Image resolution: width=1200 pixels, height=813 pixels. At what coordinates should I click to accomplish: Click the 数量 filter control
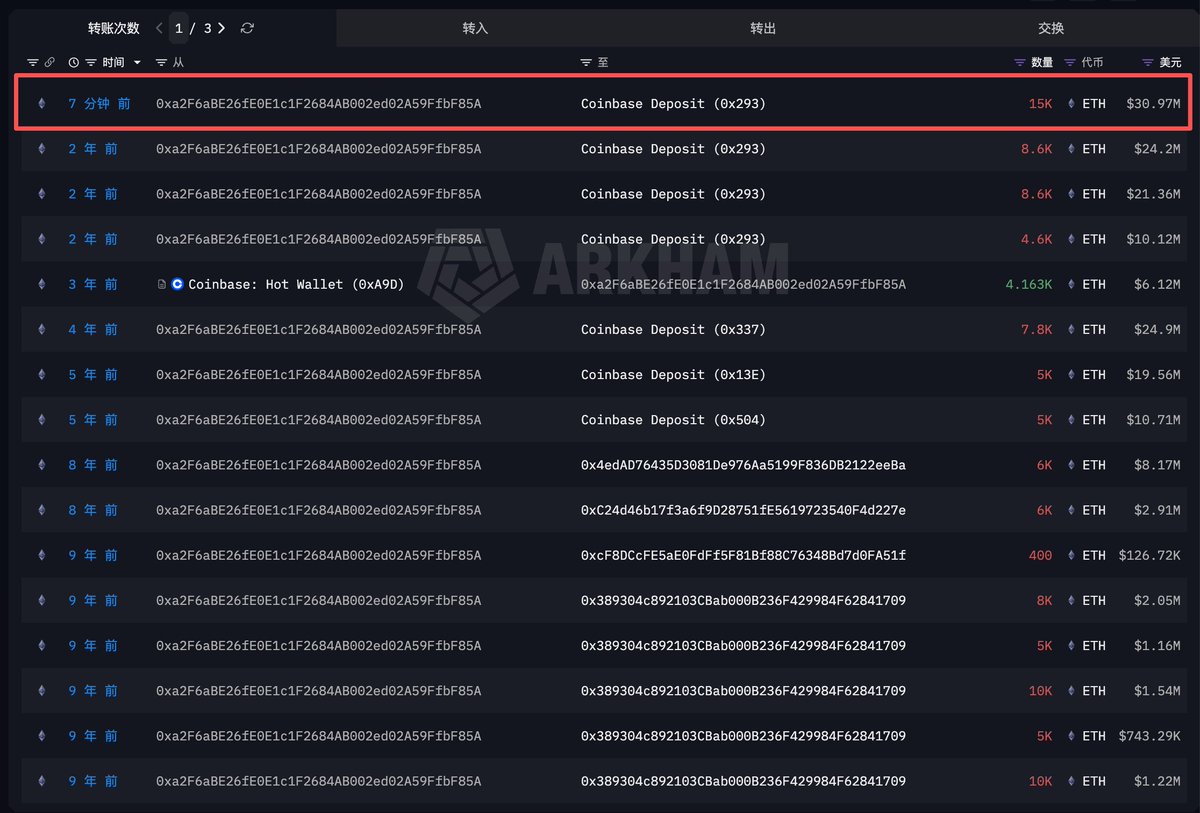1020,62
